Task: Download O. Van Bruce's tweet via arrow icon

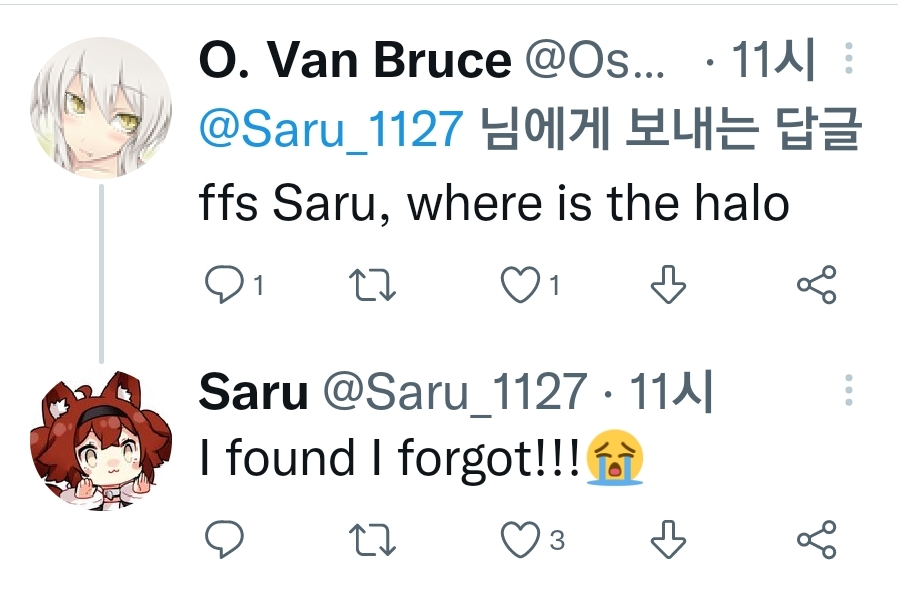Action: pyautogui.click(x=668, y=286)
